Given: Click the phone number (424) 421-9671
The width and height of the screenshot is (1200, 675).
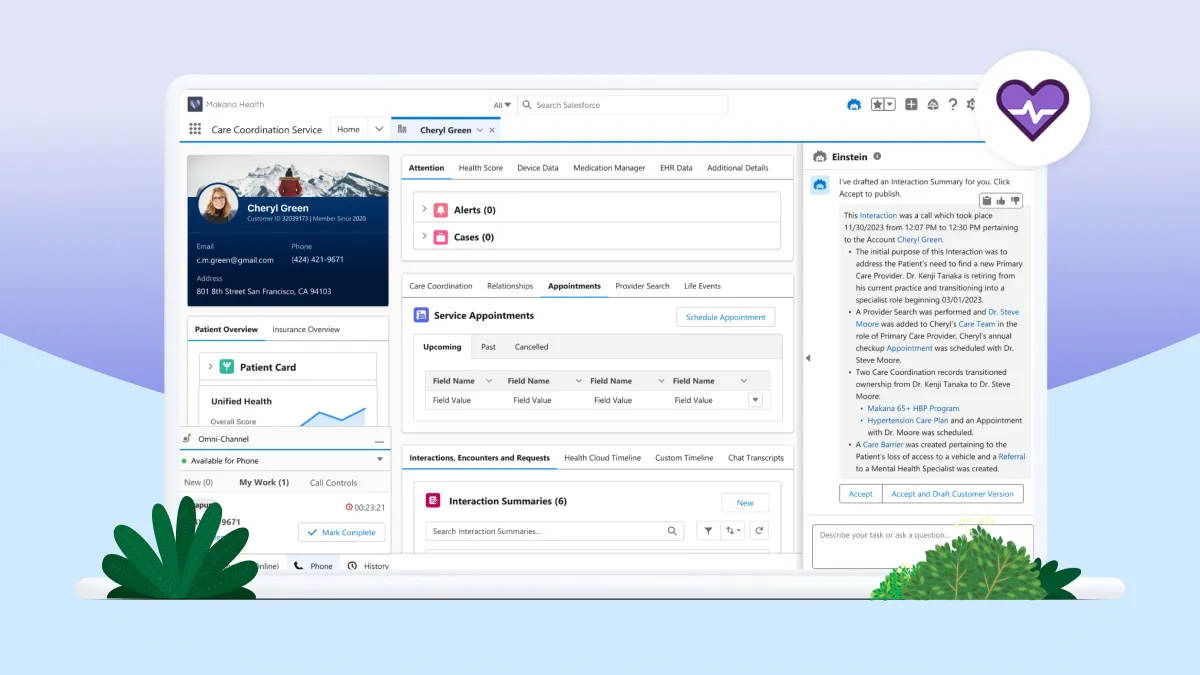Looking at the screenshot, I should 318,260.
